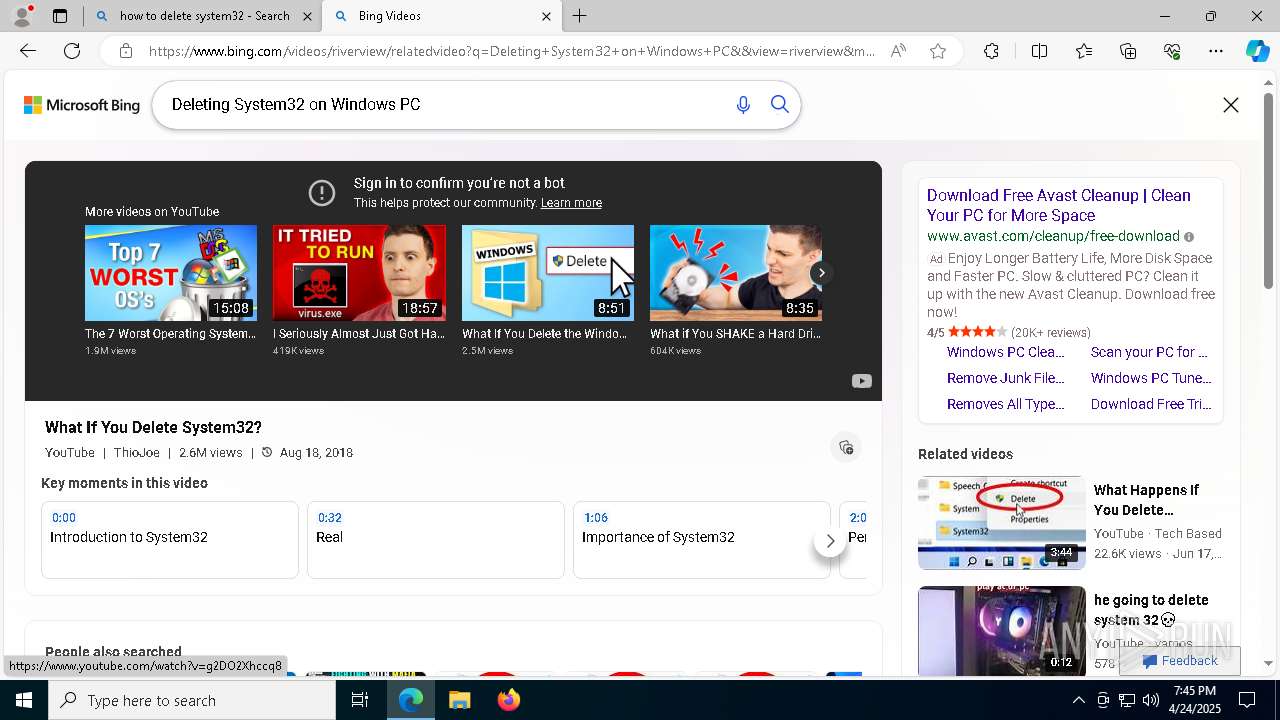This screenshot has height=720, width=1280.
Task: Open the Collections icon
Action: click(x=1128, y=51)
